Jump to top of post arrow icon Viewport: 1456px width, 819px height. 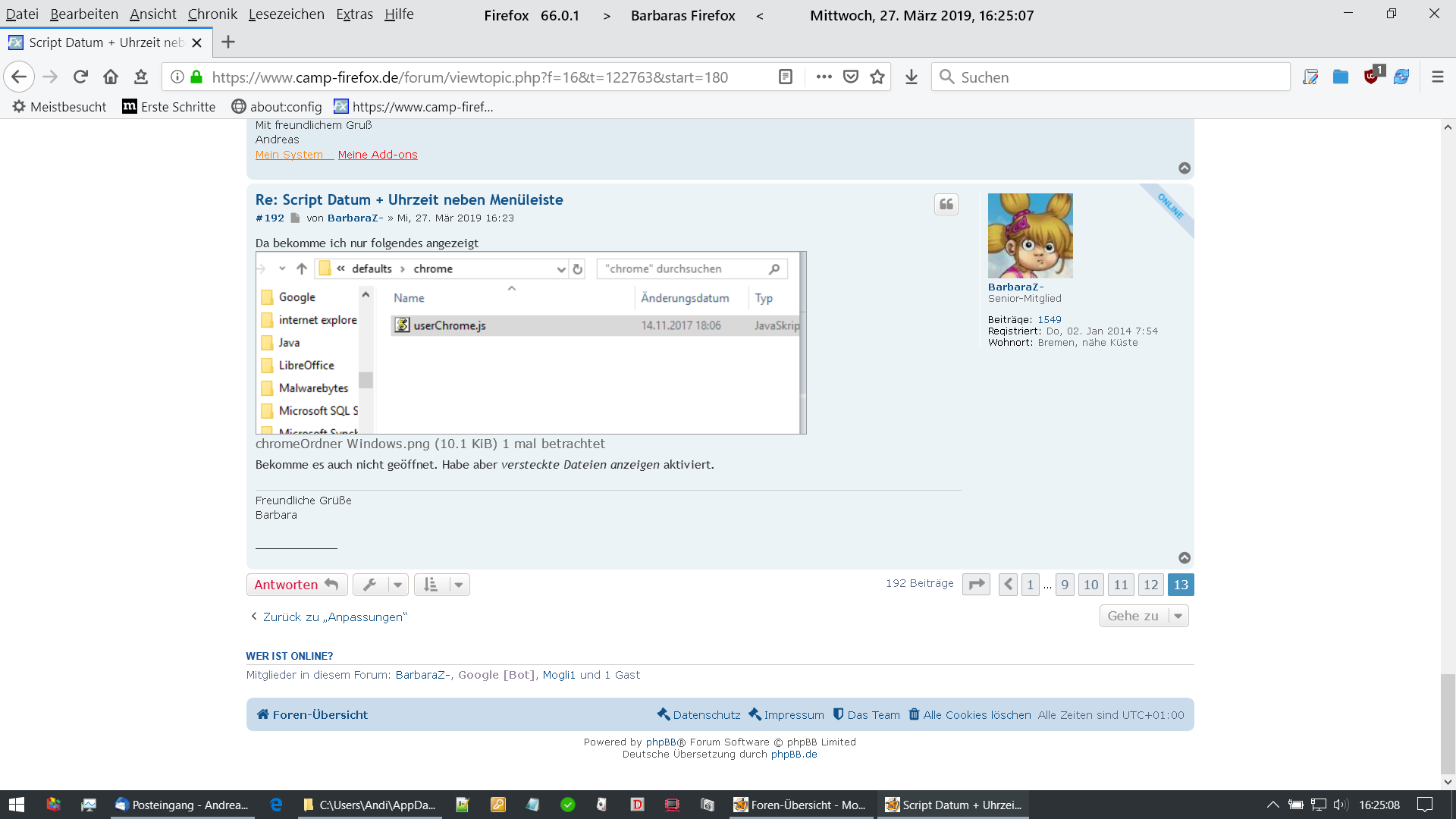pos(1185,557)
